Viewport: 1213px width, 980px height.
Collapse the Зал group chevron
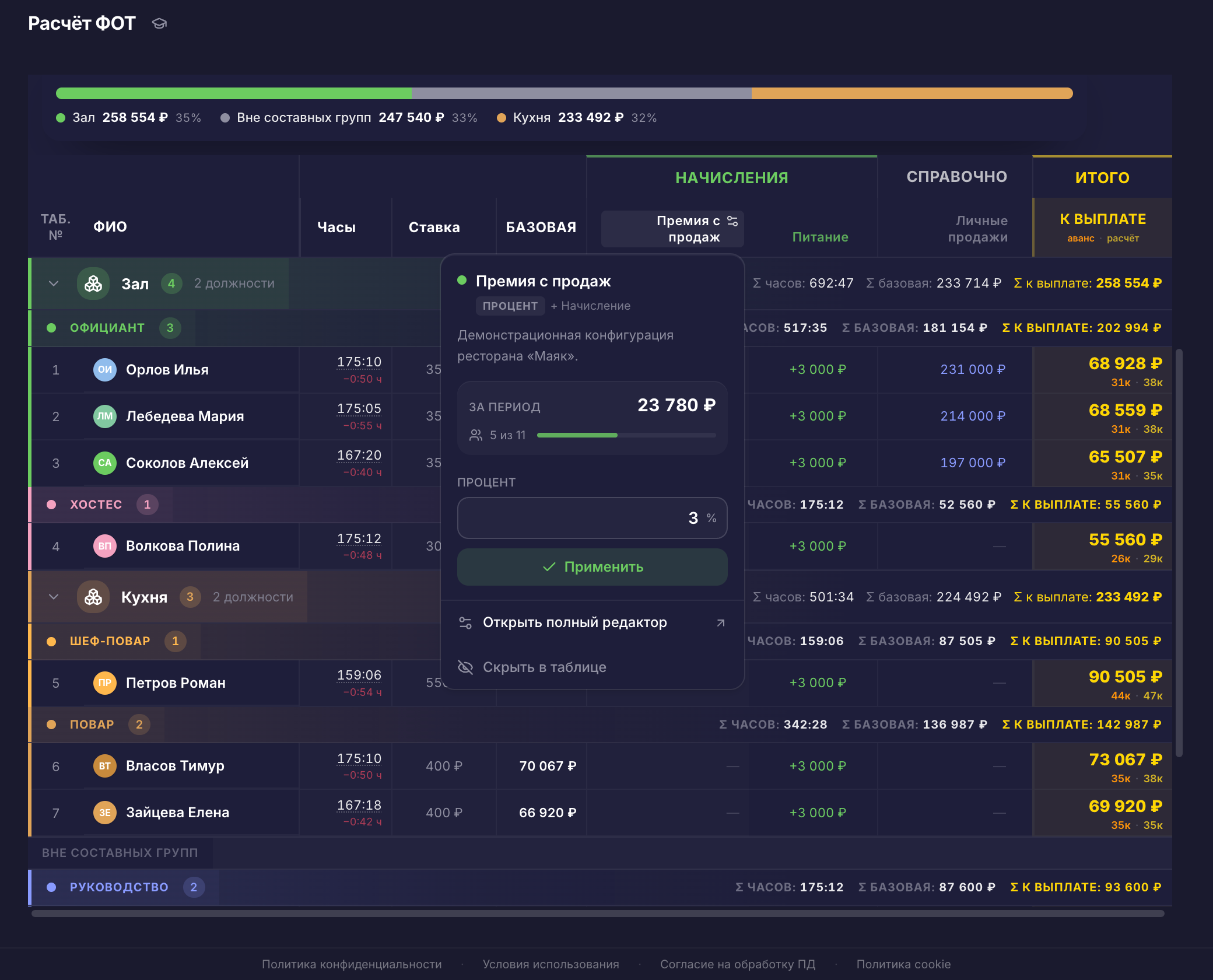click(x=54, y=283)
